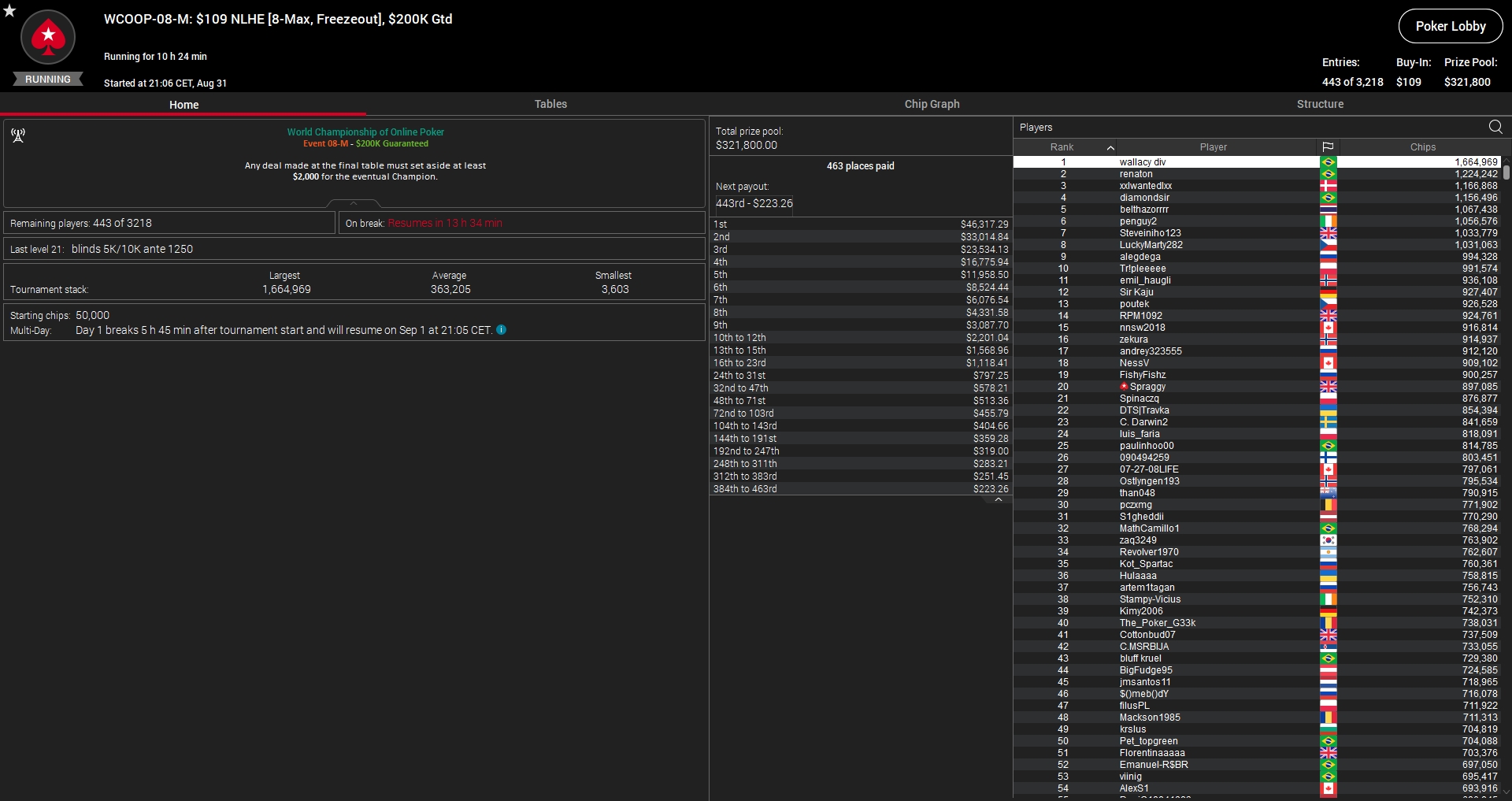Viewport: 1512px width, 801px height.
Task: Toggle Rank column sort arrow
Action: pos(1110,147)
